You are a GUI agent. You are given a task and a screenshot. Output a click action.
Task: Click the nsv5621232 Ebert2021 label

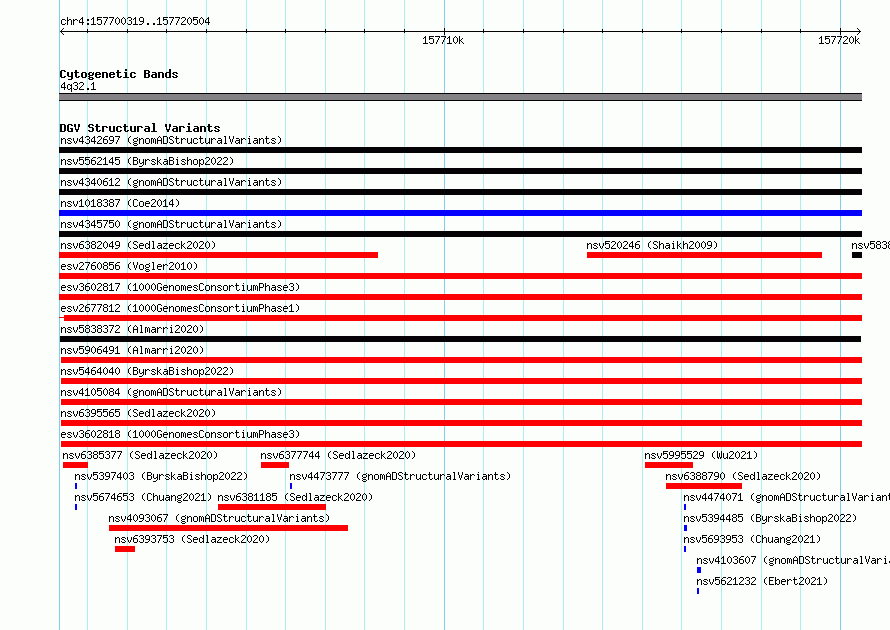coord(762,581)
